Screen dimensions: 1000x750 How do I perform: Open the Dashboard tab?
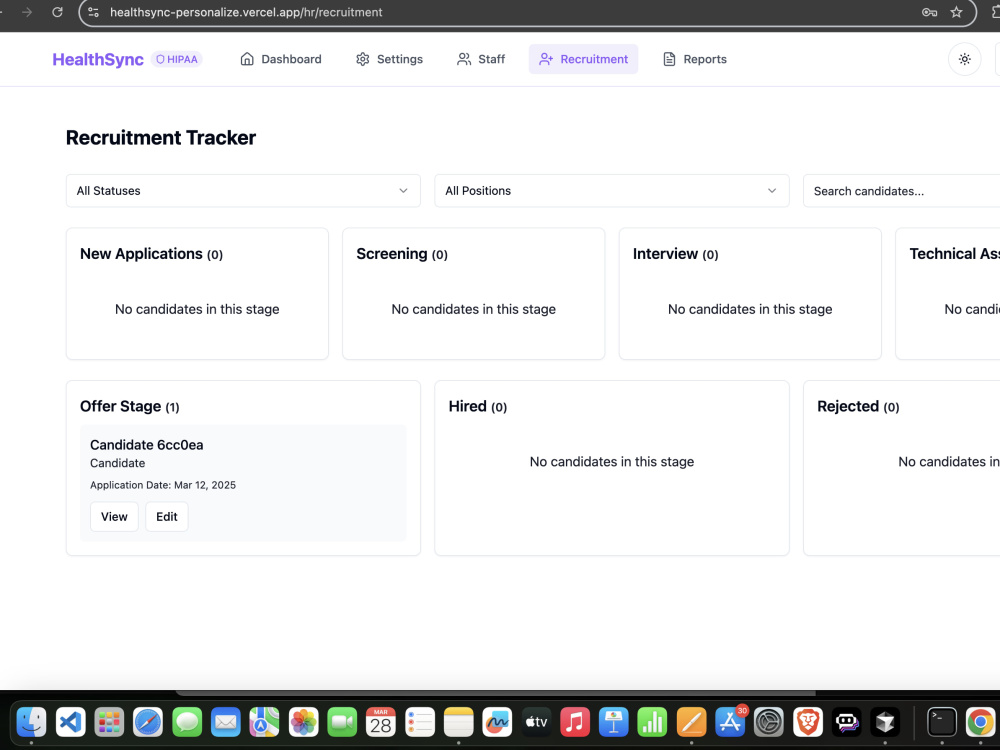point(281,59)
